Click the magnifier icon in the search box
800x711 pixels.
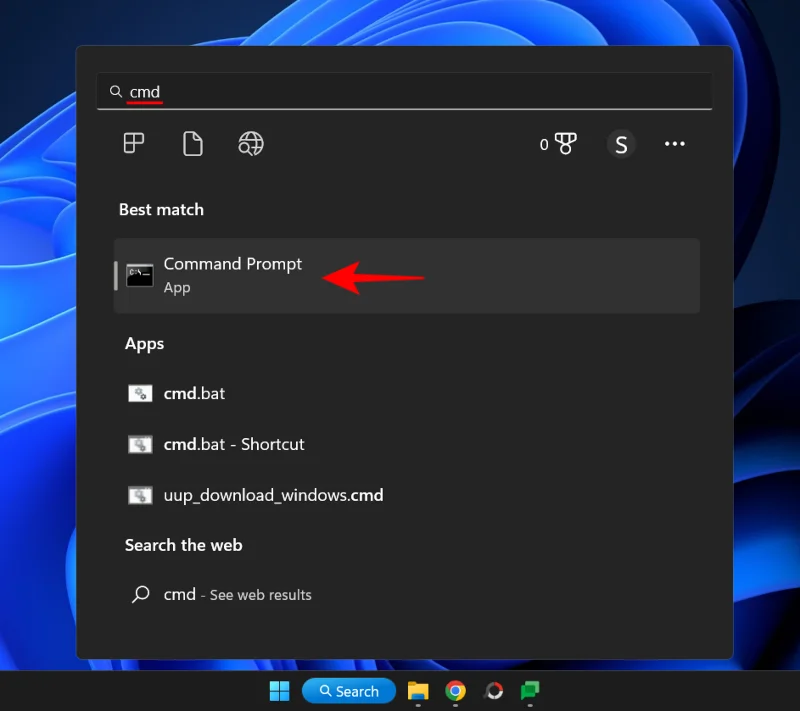click(x=116, y=91)
